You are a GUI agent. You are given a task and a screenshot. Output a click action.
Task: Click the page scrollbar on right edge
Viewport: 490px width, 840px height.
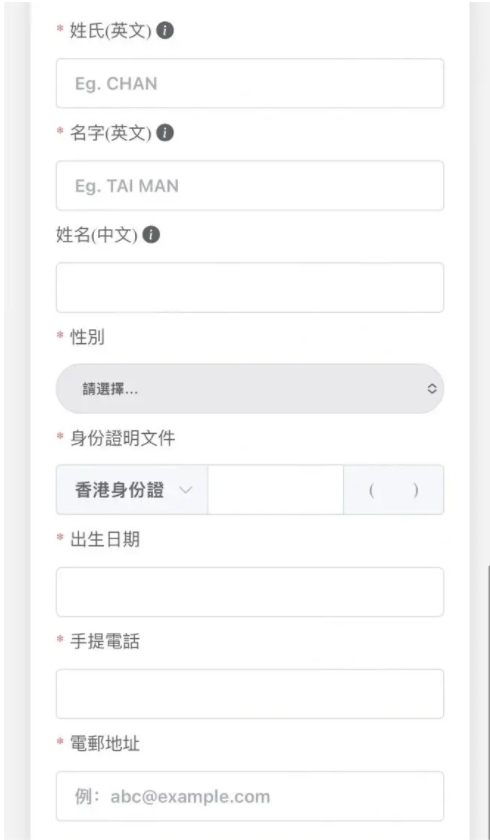coord(488,701)
